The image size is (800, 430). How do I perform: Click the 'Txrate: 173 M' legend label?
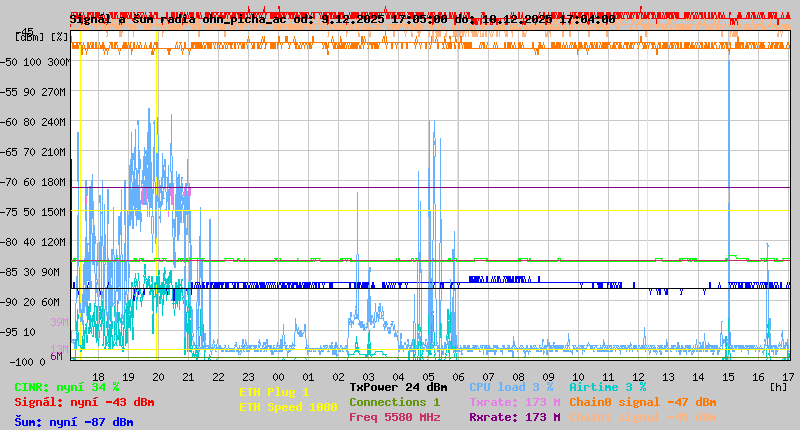click(515, 402)
